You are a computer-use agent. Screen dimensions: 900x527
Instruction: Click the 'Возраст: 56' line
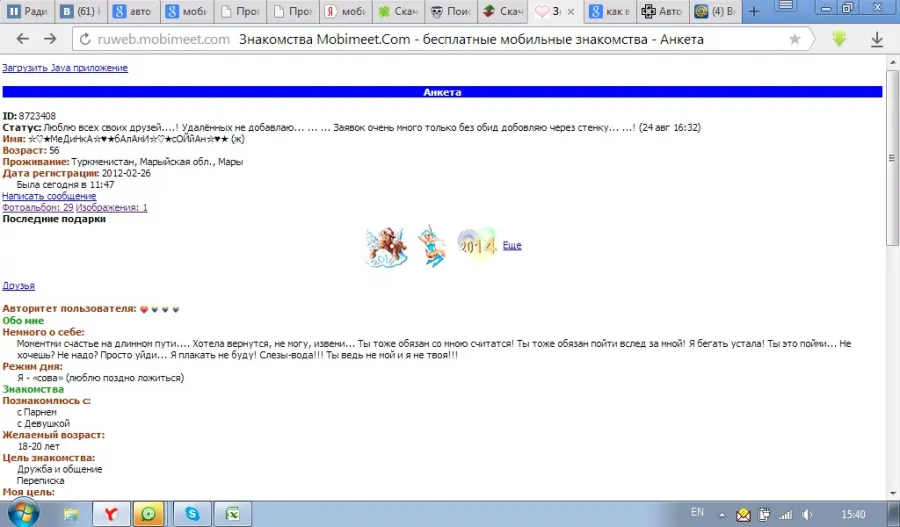pyautogui.click(x=31, y=150)
